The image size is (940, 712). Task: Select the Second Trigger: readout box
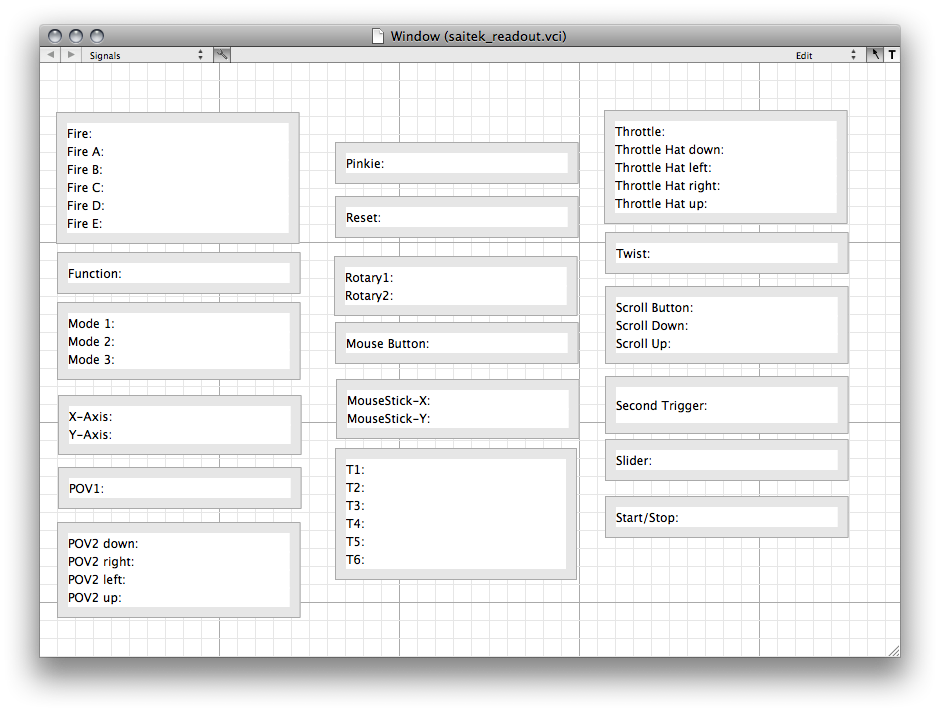click(x=727, y=405)
